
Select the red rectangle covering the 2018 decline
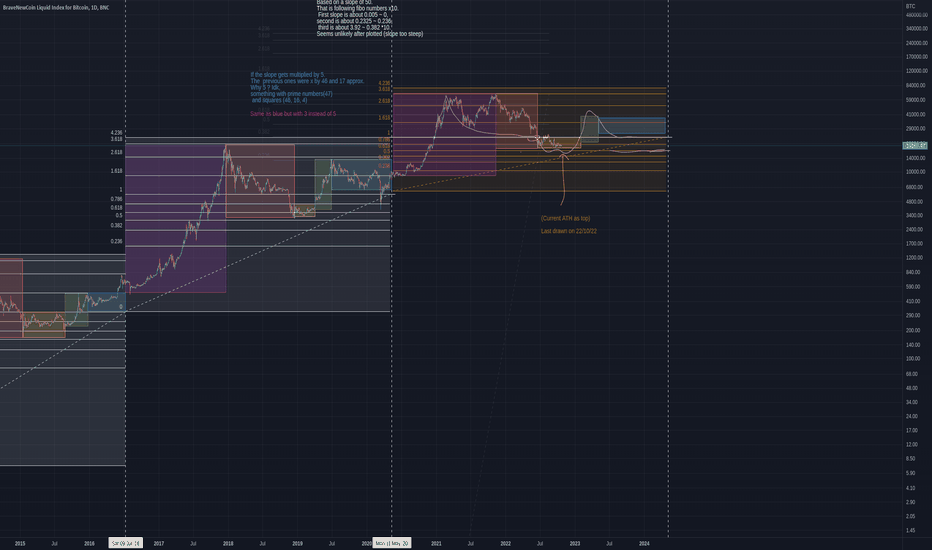(260, 181)
